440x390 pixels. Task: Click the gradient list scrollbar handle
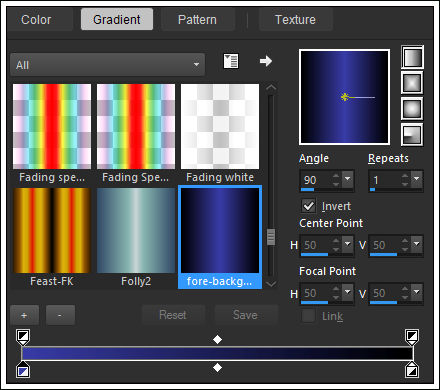pyautogui.click(x=271, y=237)
